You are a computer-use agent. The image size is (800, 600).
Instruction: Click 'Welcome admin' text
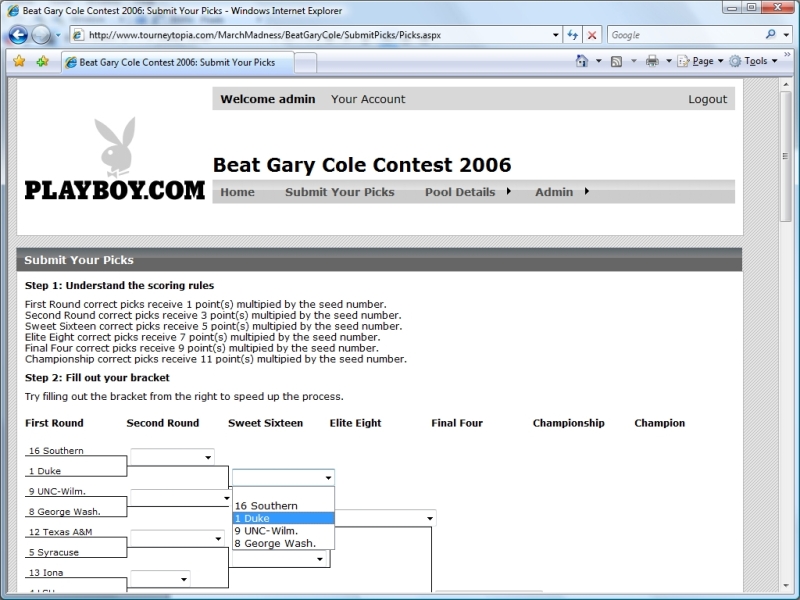tap(267, 99)
